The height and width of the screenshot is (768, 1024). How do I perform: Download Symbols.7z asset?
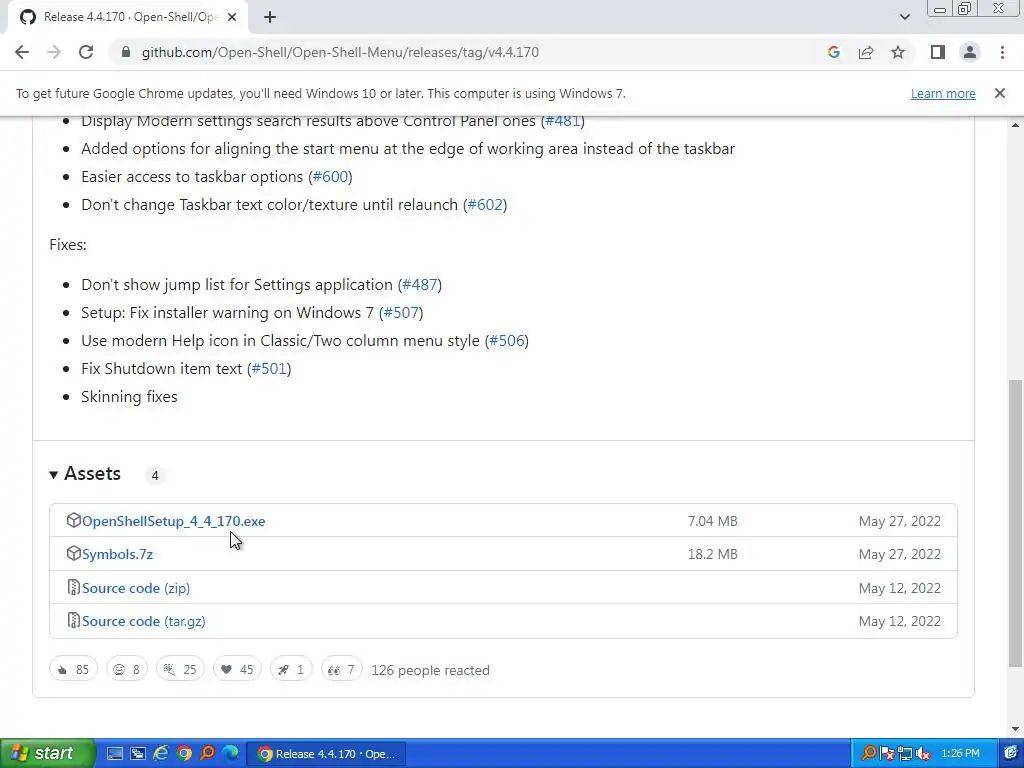(118, 554)
